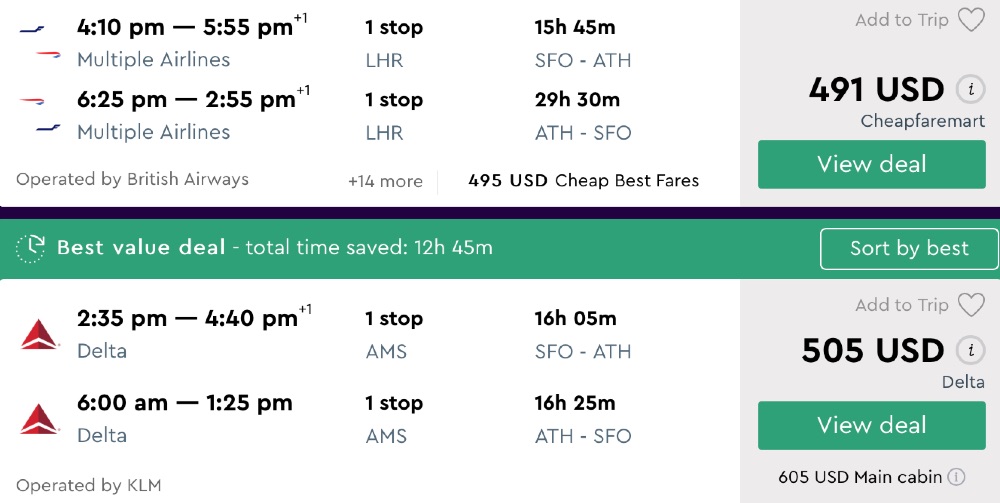Click the info icon next to Main cabin
1000x503 pixels.
coord(957,477)
